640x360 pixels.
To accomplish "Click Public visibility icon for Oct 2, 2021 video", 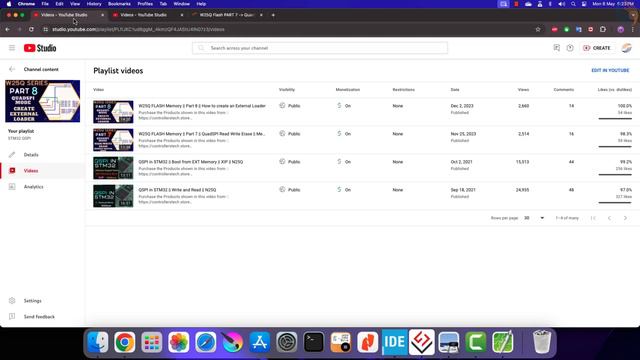I will coord(282,162).
